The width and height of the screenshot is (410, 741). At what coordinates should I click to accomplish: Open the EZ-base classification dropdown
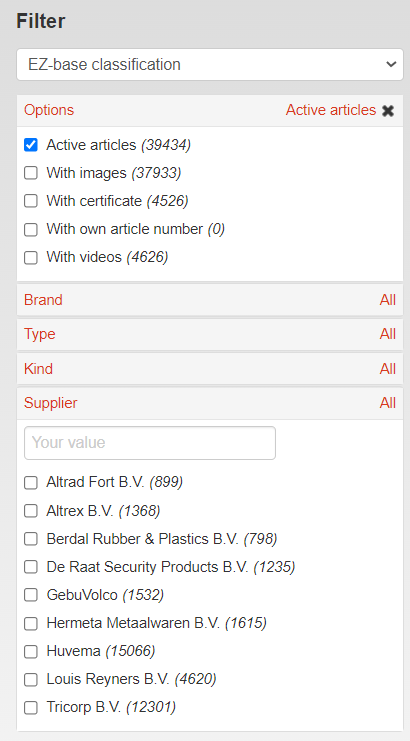click(x=210, y=64)
